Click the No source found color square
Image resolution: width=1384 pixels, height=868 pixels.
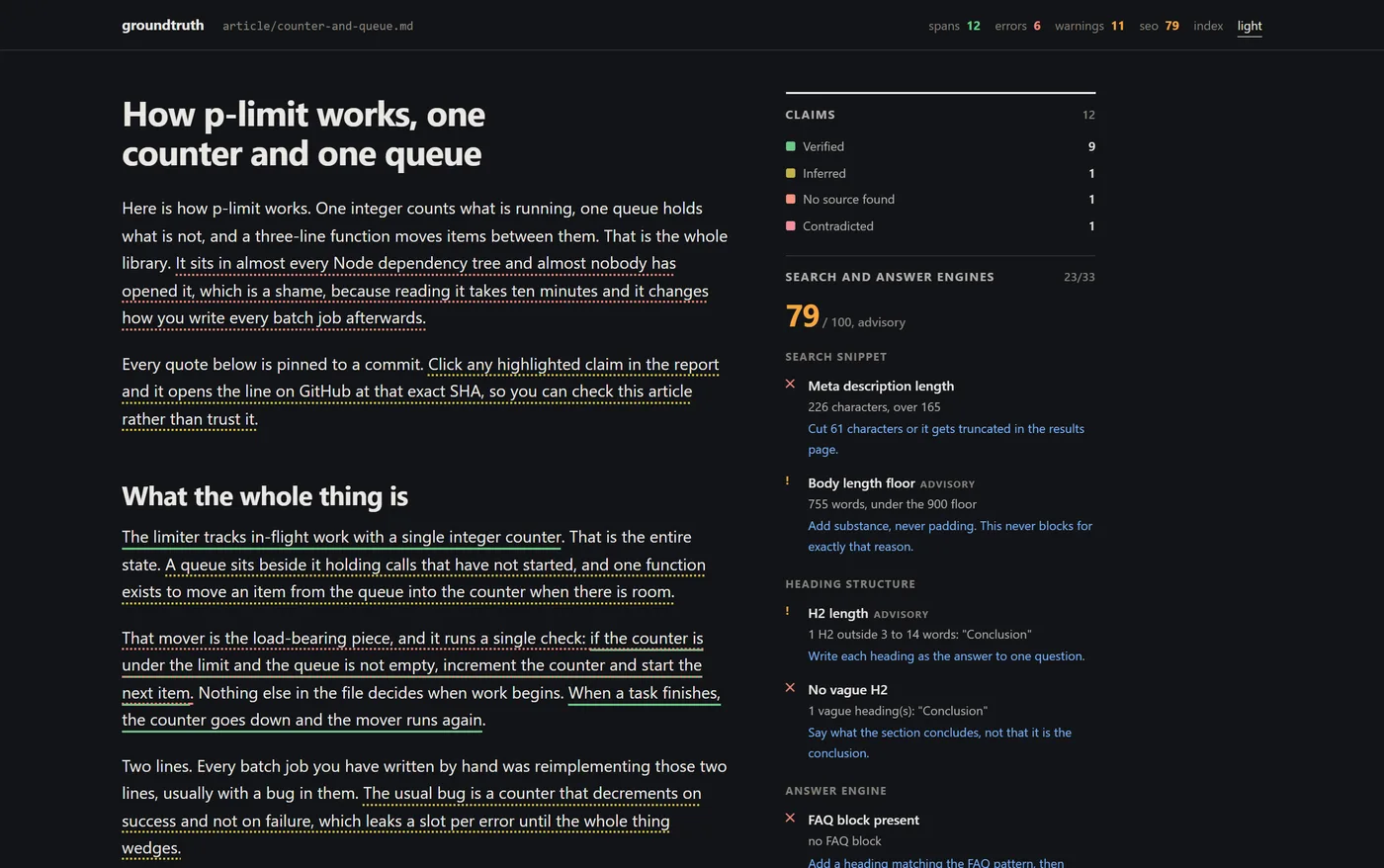791,199
